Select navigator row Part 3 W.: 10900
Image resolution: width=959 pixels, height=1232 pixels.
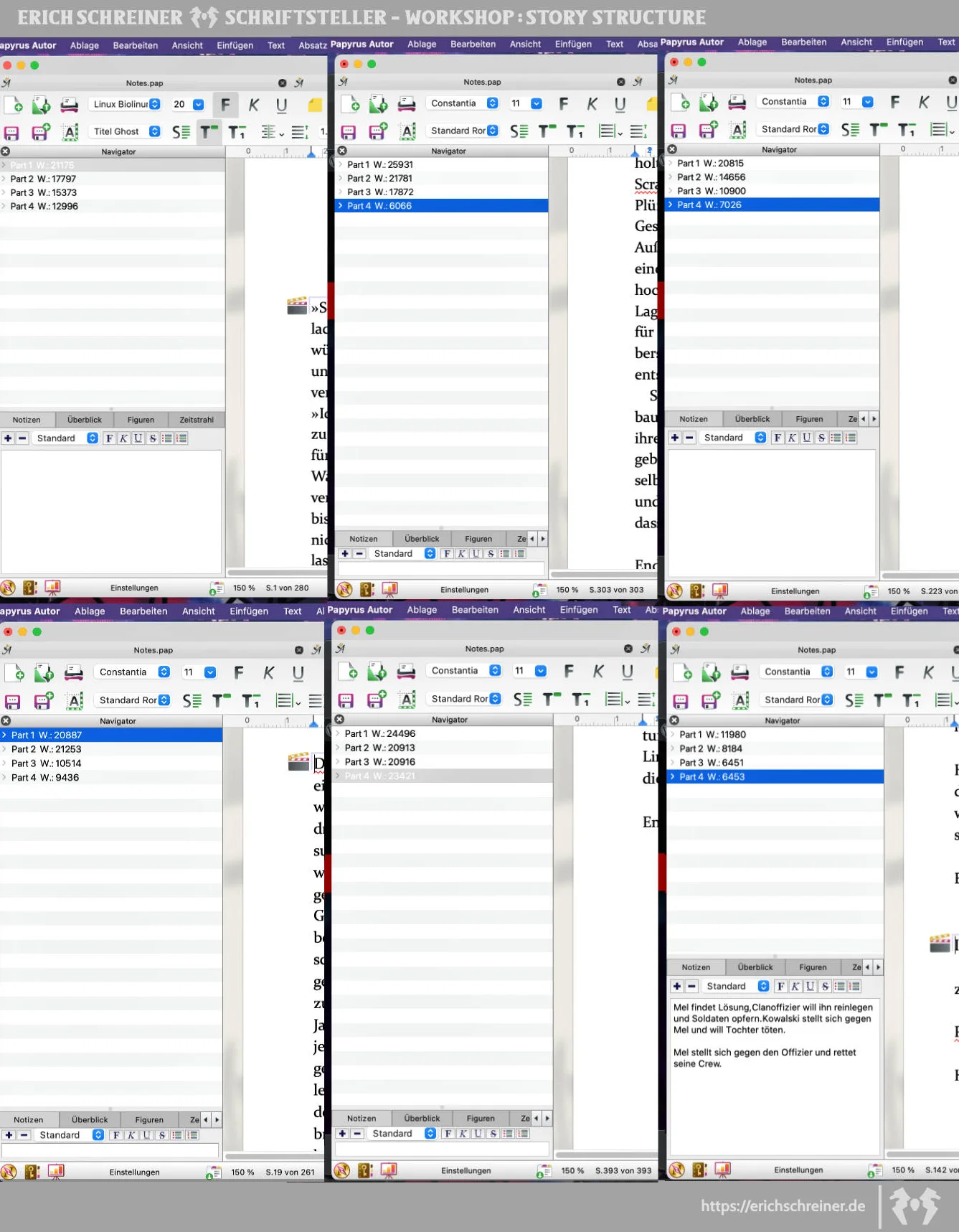tap(773, 191)
